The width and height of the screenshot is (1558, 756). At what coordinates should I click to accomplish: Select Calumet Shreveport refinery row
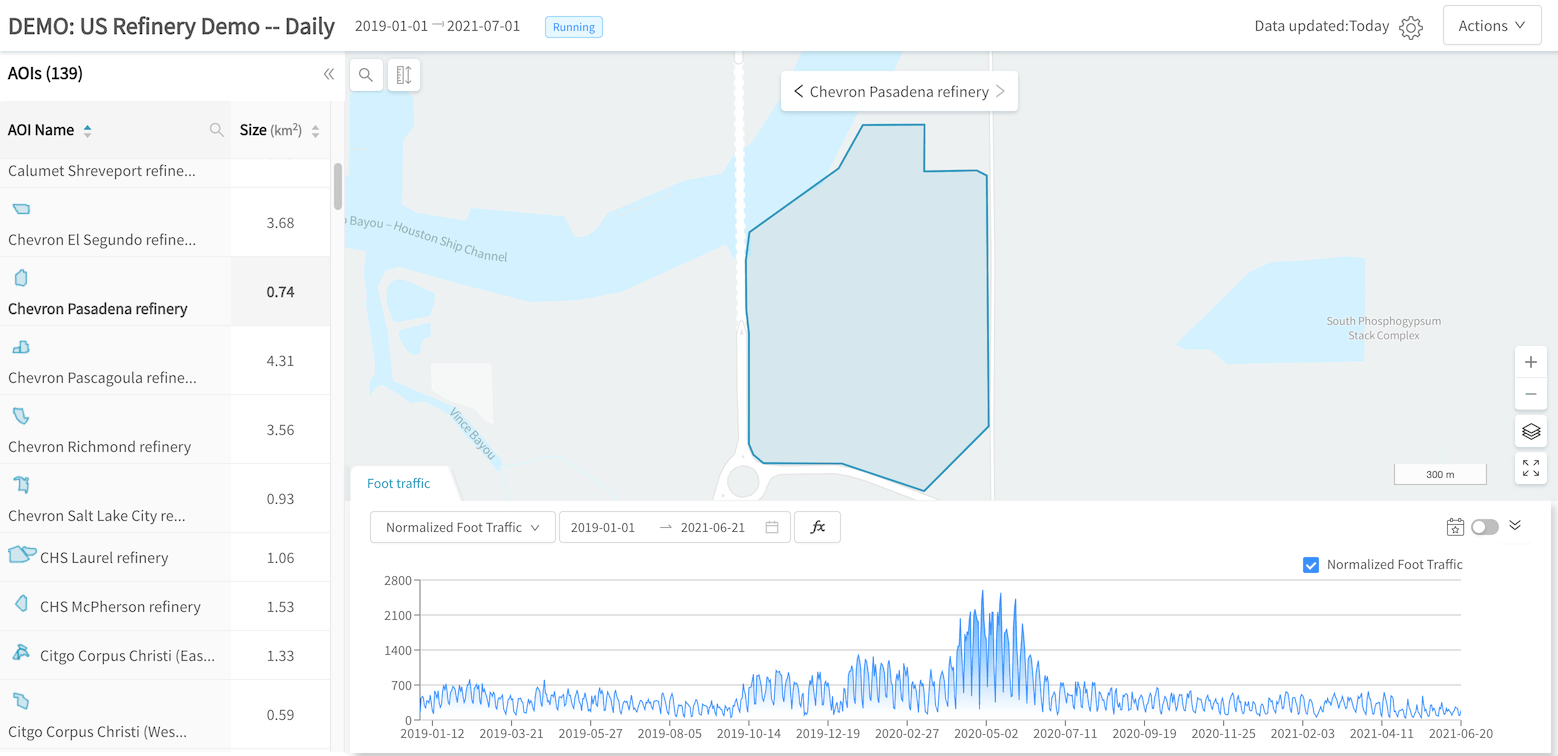point(165,172)
